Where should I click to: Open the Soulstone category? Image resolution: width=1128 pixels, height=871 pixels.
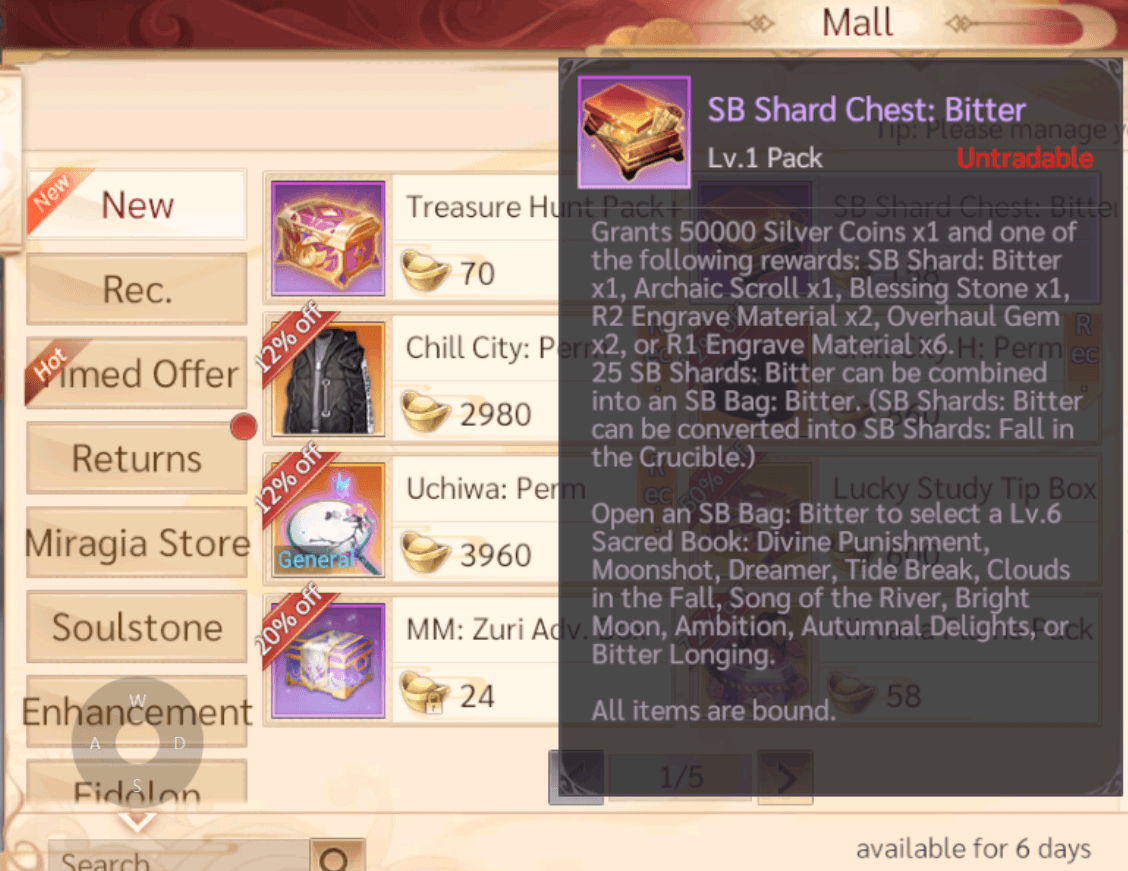click(x=137, y=627)
